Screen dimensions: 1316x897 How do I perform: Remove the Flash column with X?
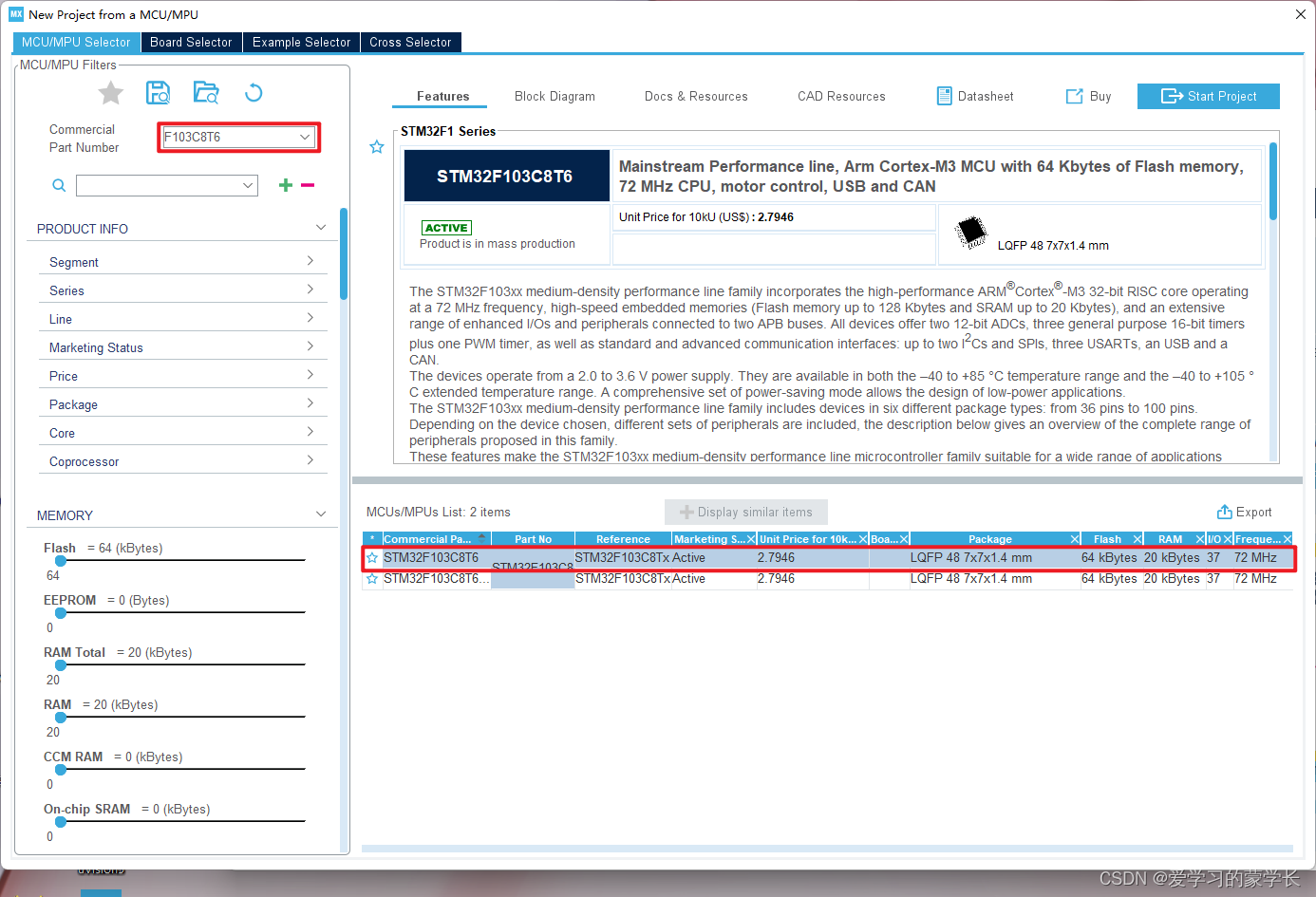tap(1137, 539)
